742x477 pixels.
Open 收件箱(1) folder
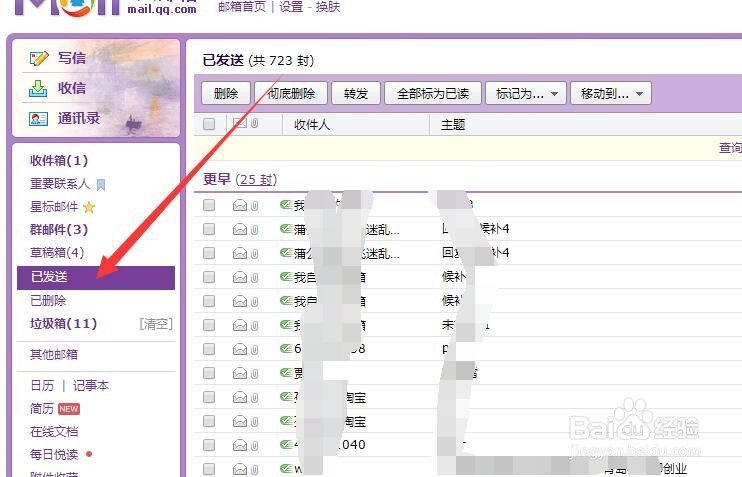click(59, 160)
